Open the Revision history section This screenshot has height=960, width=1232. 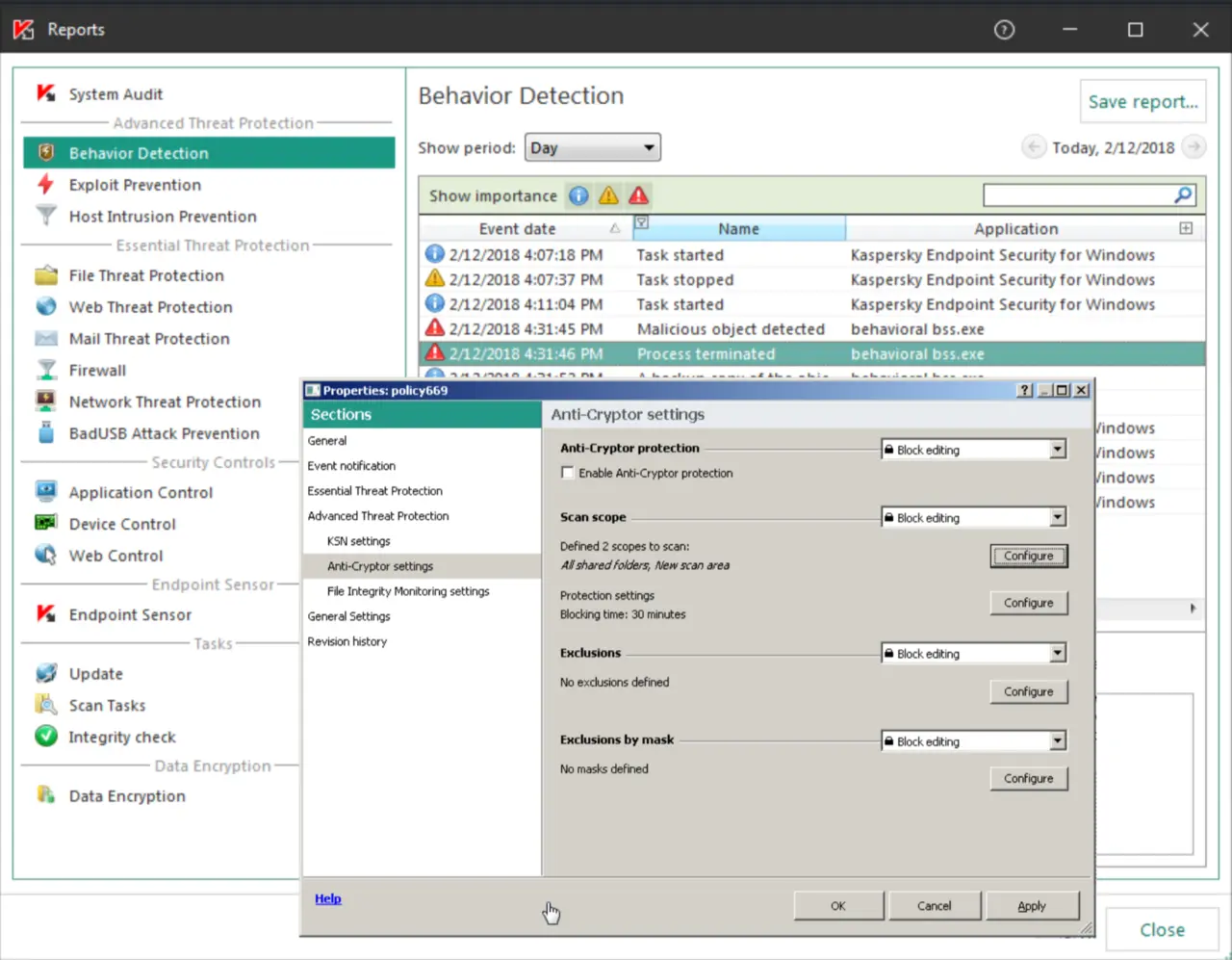pyautogui.click(x=347, y=641)
